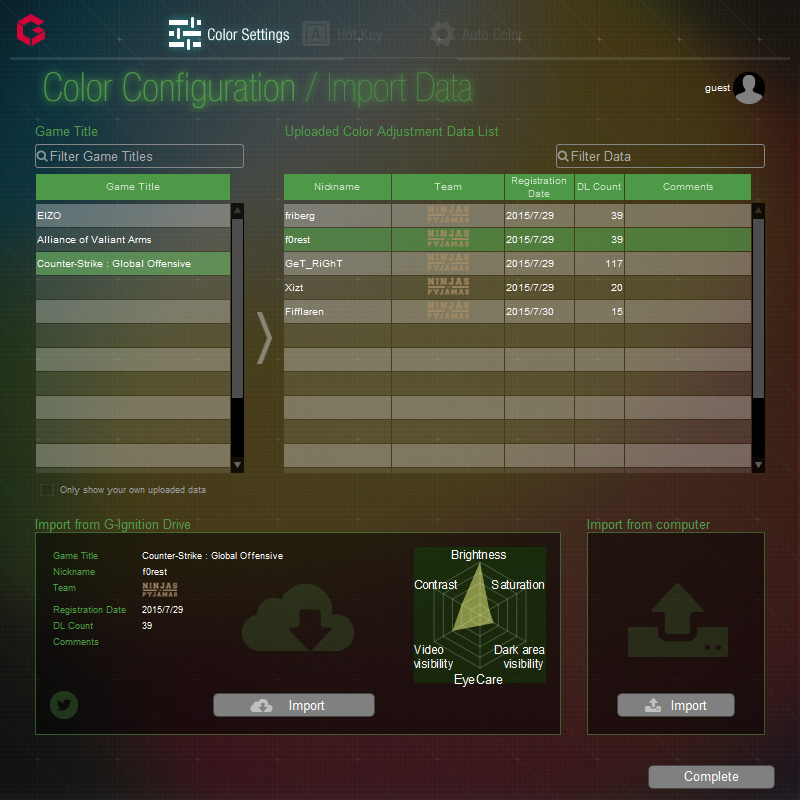Click the magnifier icon in Filter Data field
Image resolution: width=800 pixels, height=800 pixels.
tap(563, 156)
